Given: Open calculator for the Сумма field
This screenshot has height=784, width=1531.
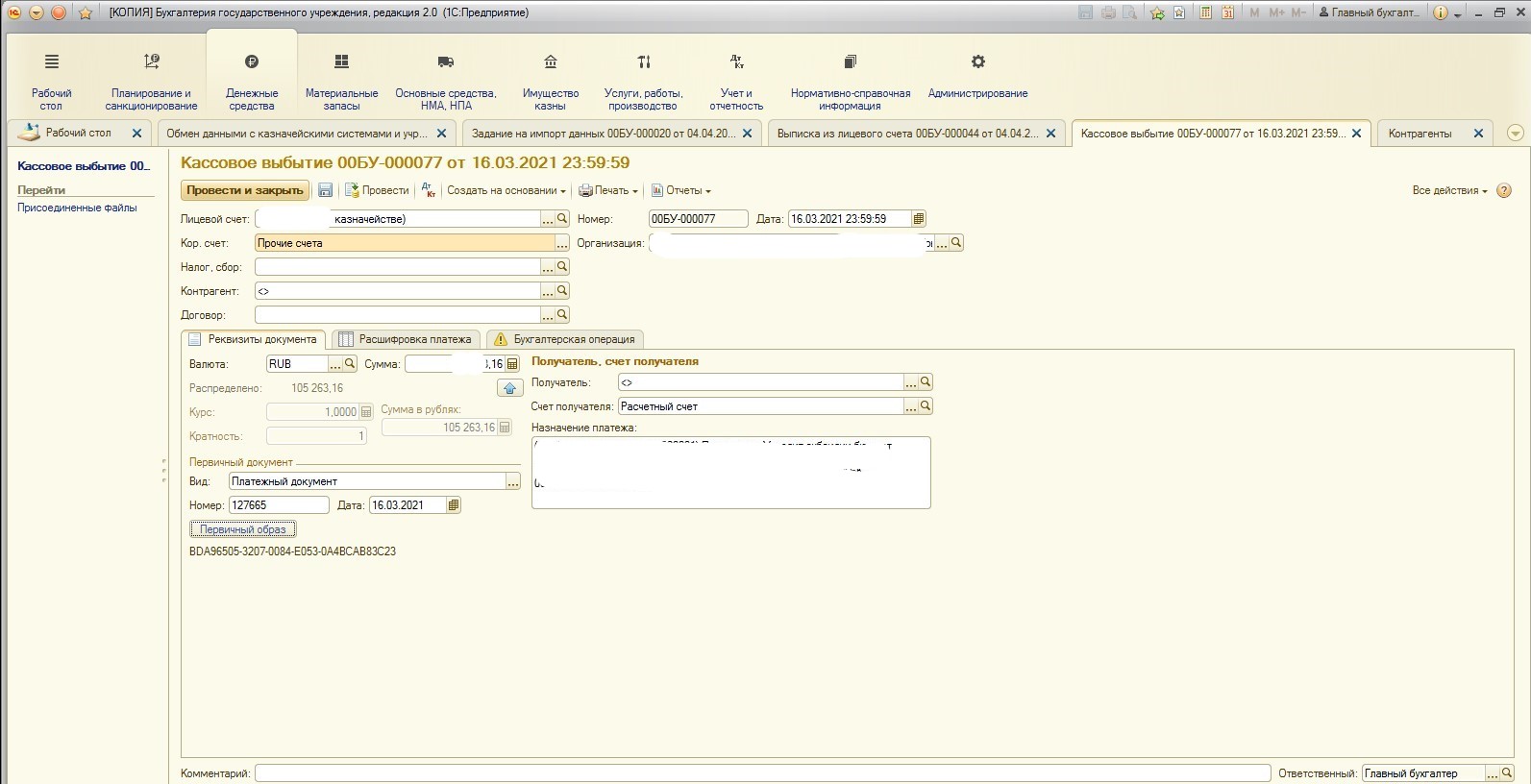Looking at the screenshot, I should (512, 364).
